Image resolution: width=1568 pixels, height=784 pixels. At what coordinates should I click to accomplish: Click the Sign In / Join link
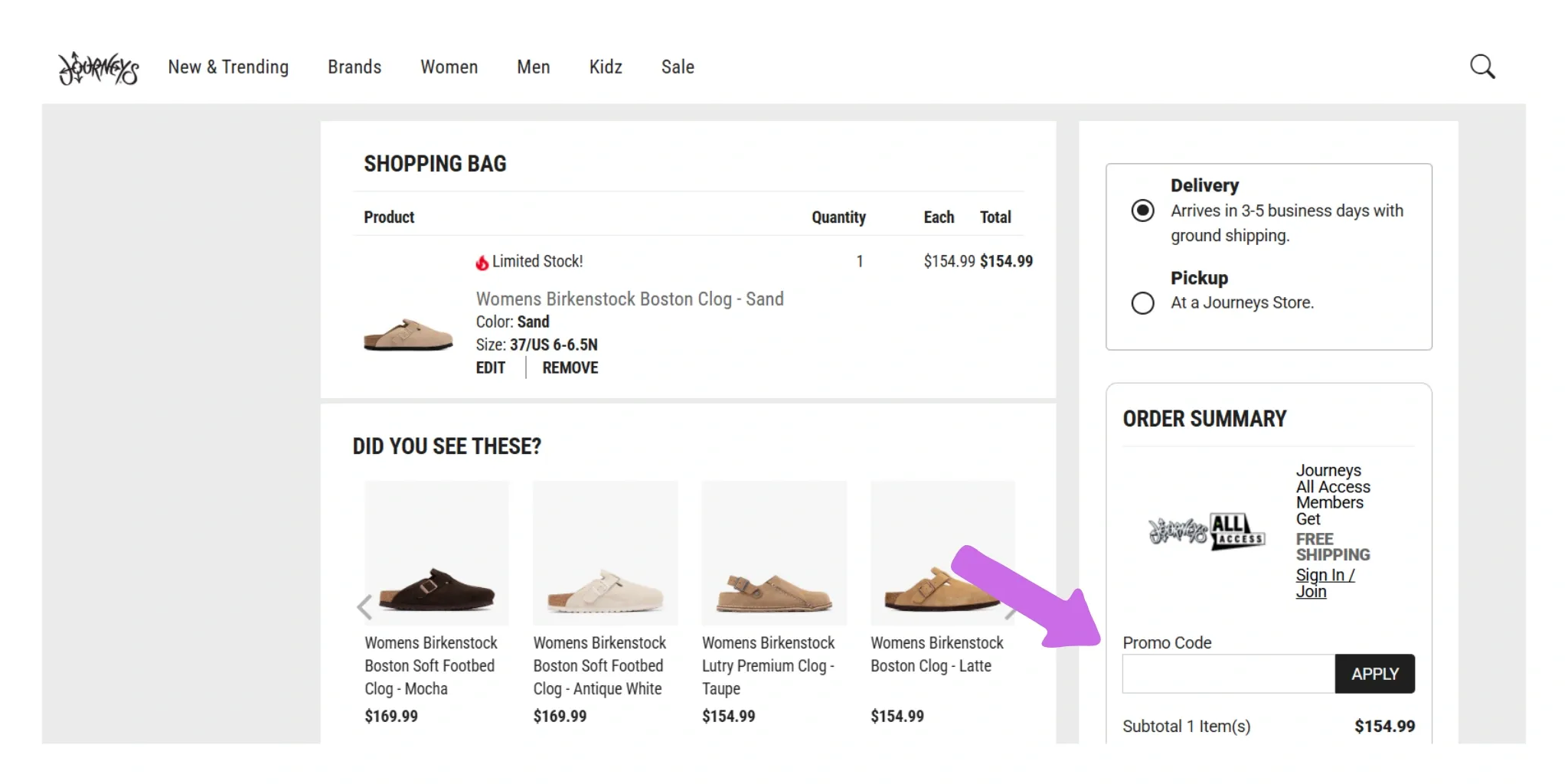coord(1325,582)
